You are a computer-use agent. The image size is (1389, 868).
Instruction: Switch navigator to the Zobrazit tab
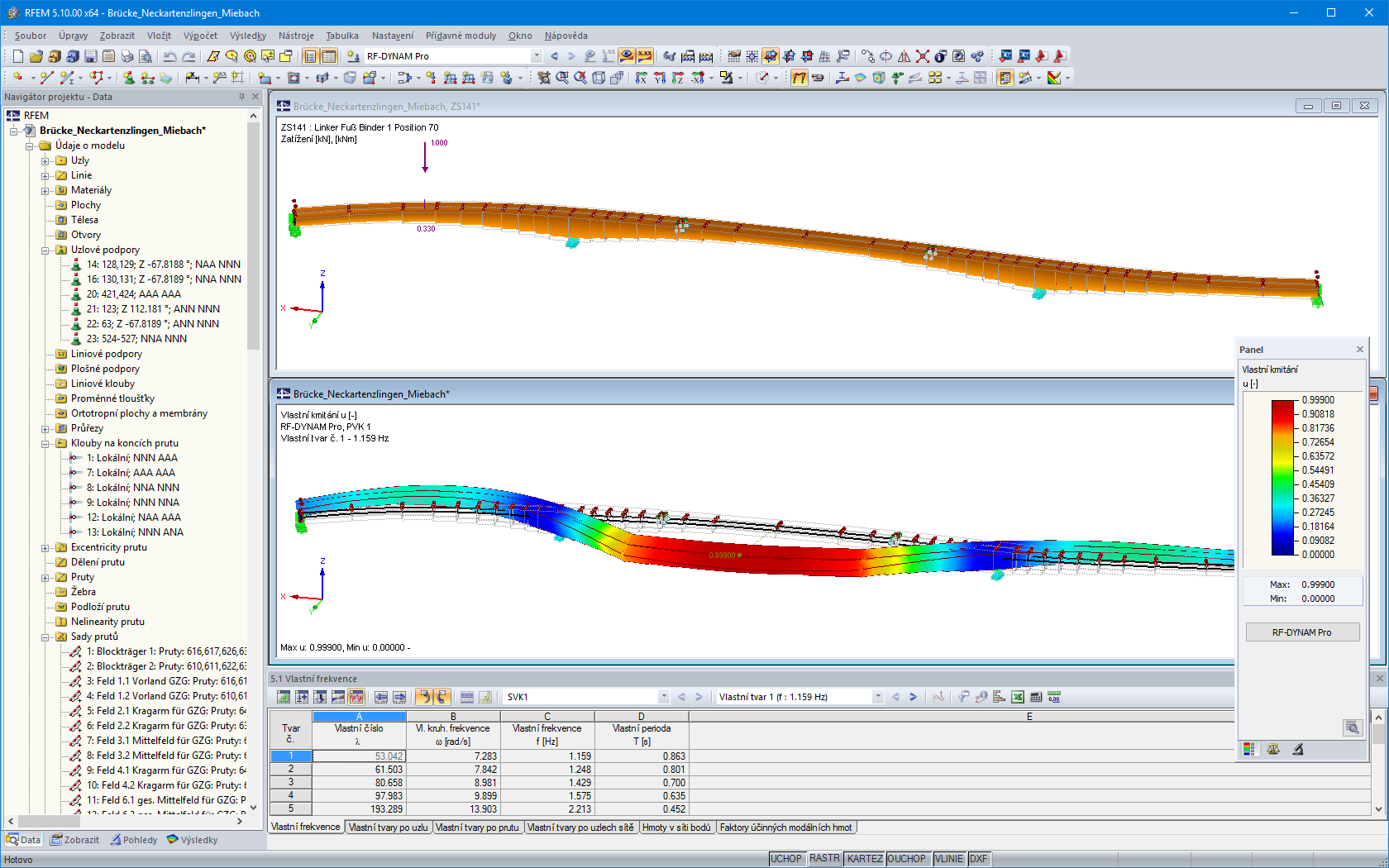pos(74,840)
